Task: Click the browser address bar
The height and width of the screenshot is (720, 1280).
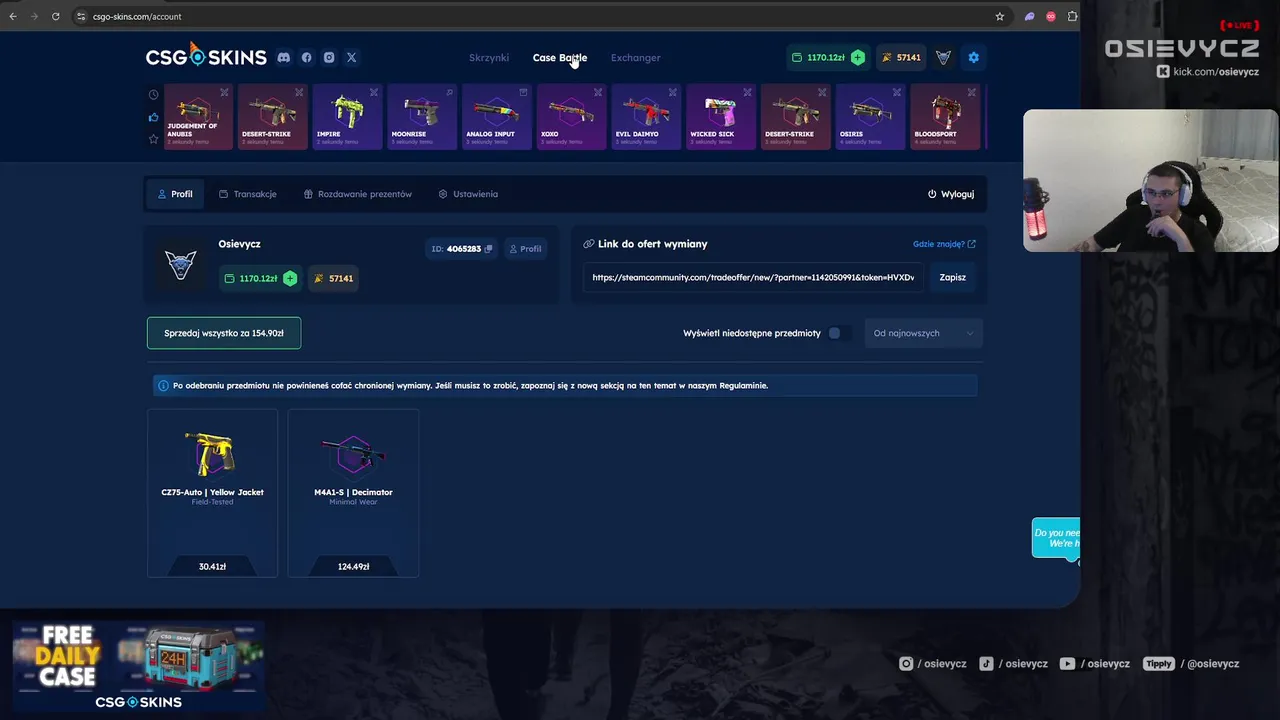Action: click(x=530, y=16)
